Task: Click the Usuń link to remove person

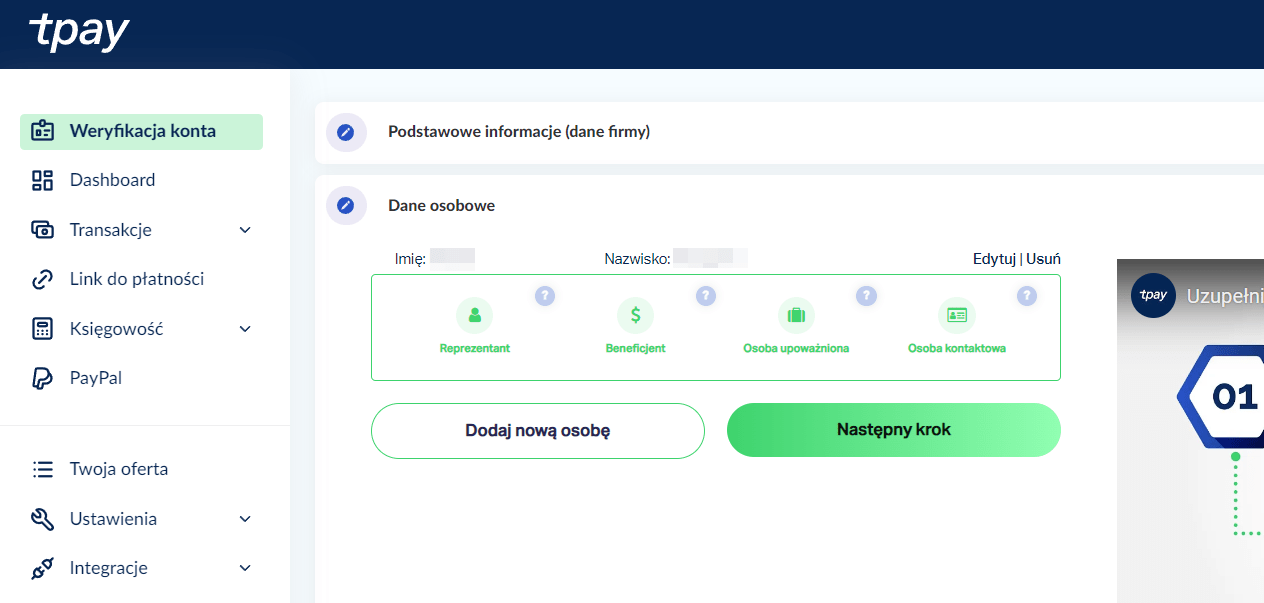Action: coord(1043,259)
